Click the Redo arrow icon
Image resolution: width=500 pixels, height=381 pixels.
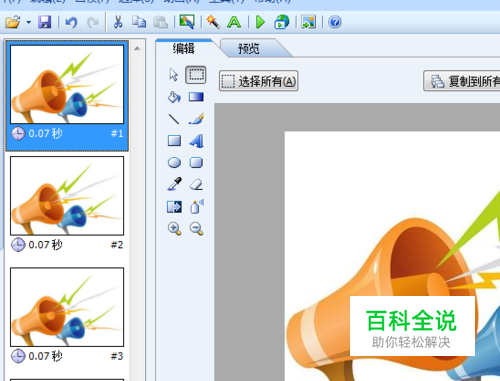(x=93, y=22)
